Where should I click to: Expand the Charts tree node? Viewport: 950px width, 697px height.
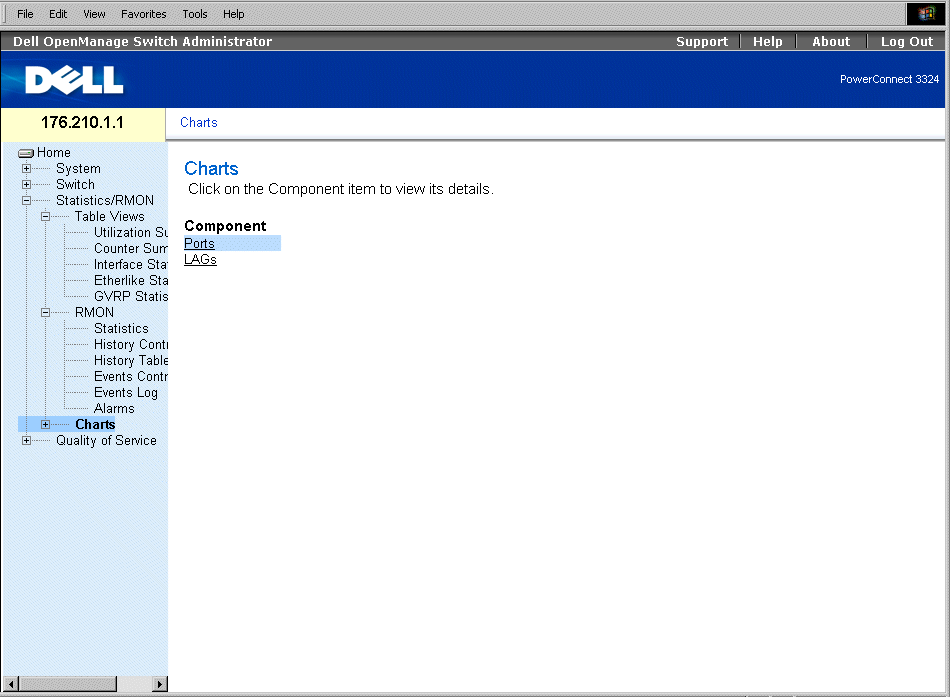(x=45, y=425)
